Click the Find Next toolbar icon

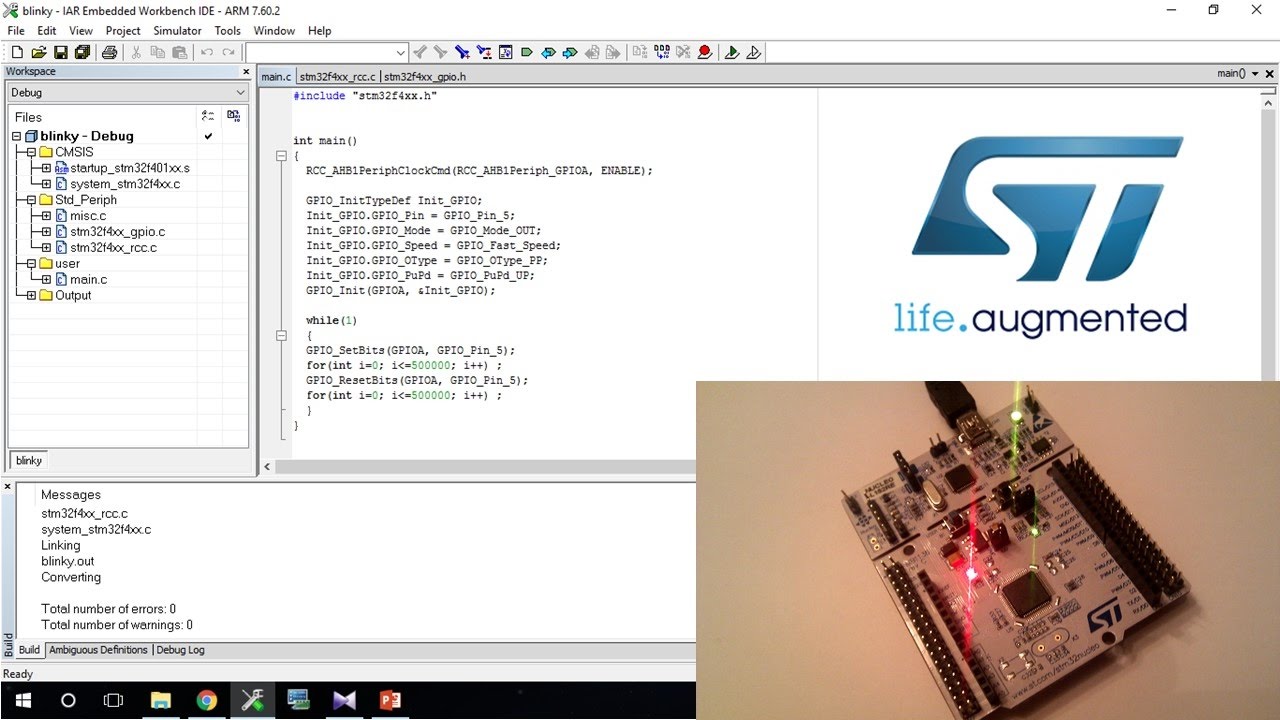pos(440,52)
